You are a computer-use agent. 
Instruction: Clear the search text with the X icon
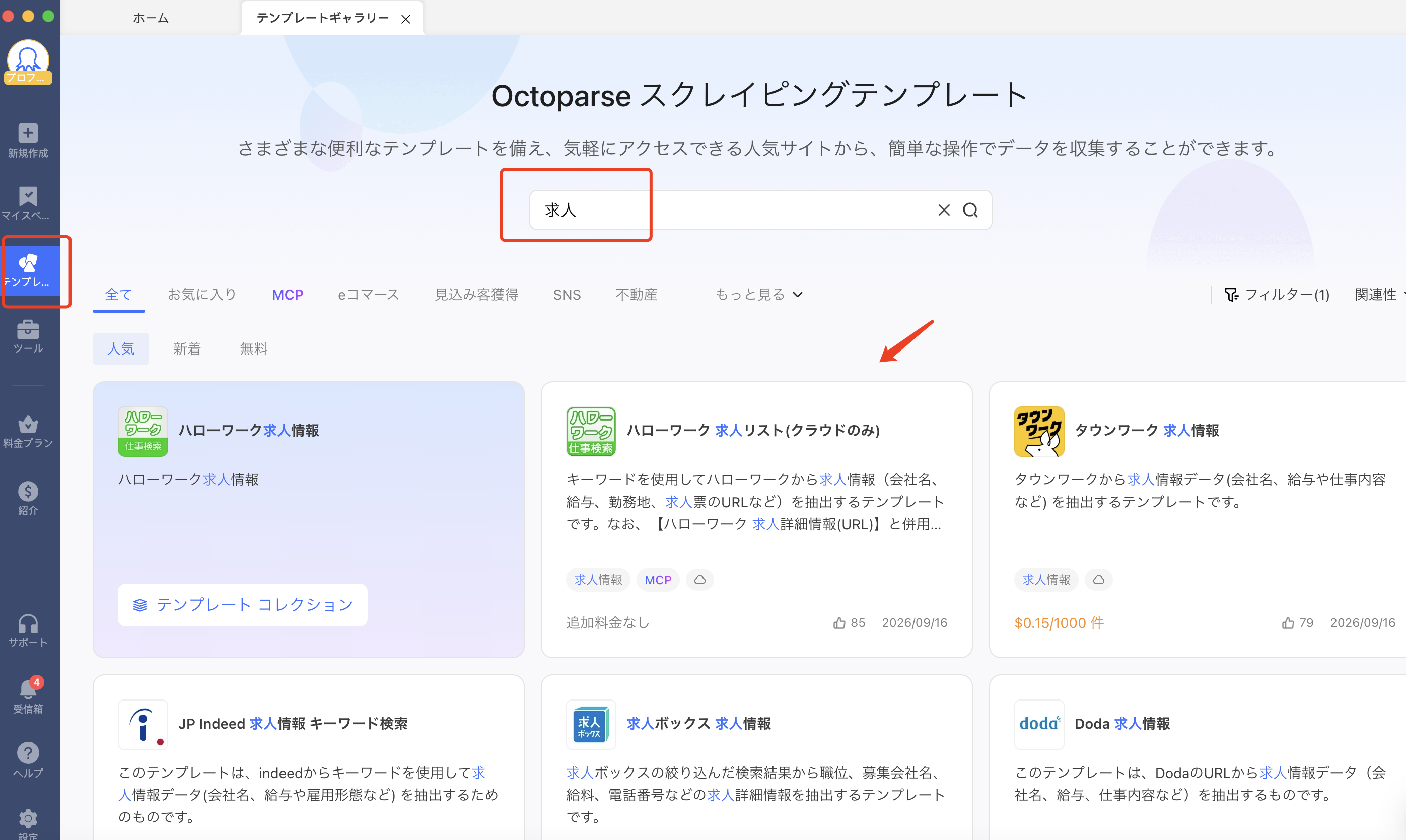pos(944,210)
